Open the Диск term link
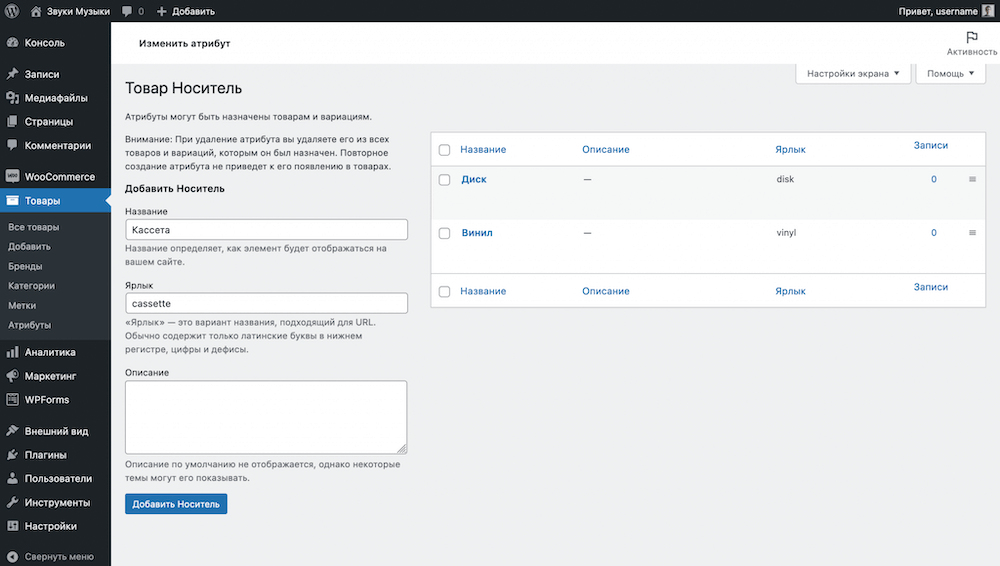The width and height of the screenshot is (1000, 566). tap(474, 179)
